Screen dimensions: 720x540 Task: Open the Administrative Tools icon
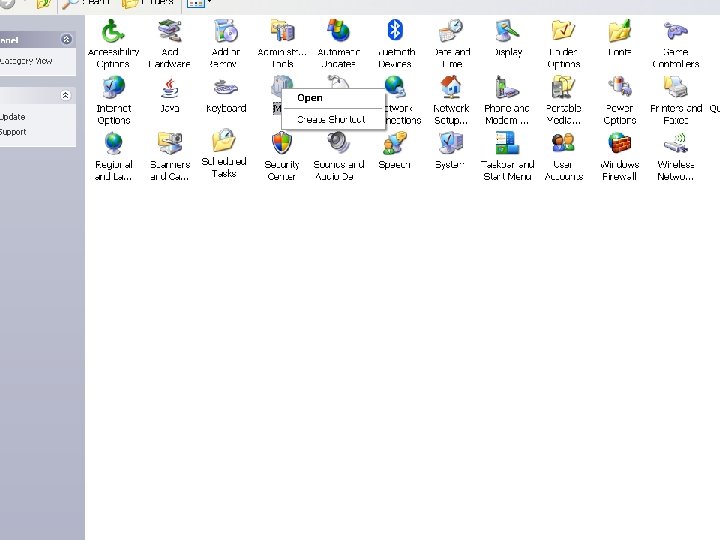(282, 32)
